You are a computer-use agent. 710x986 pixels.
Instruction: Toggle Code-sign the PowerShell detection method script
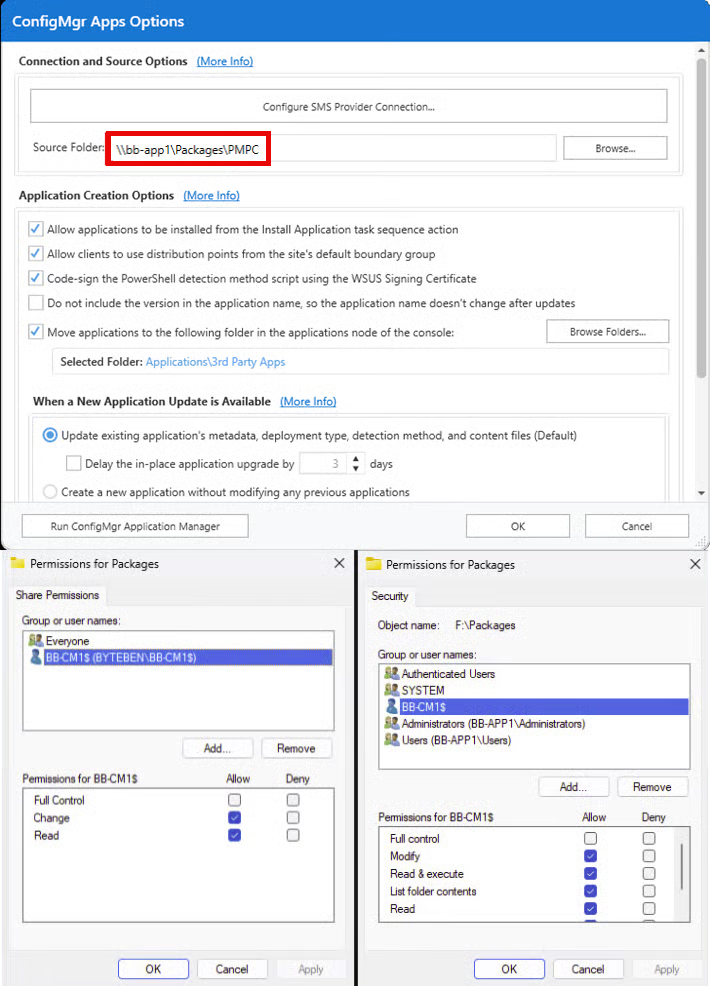point(36,278)
